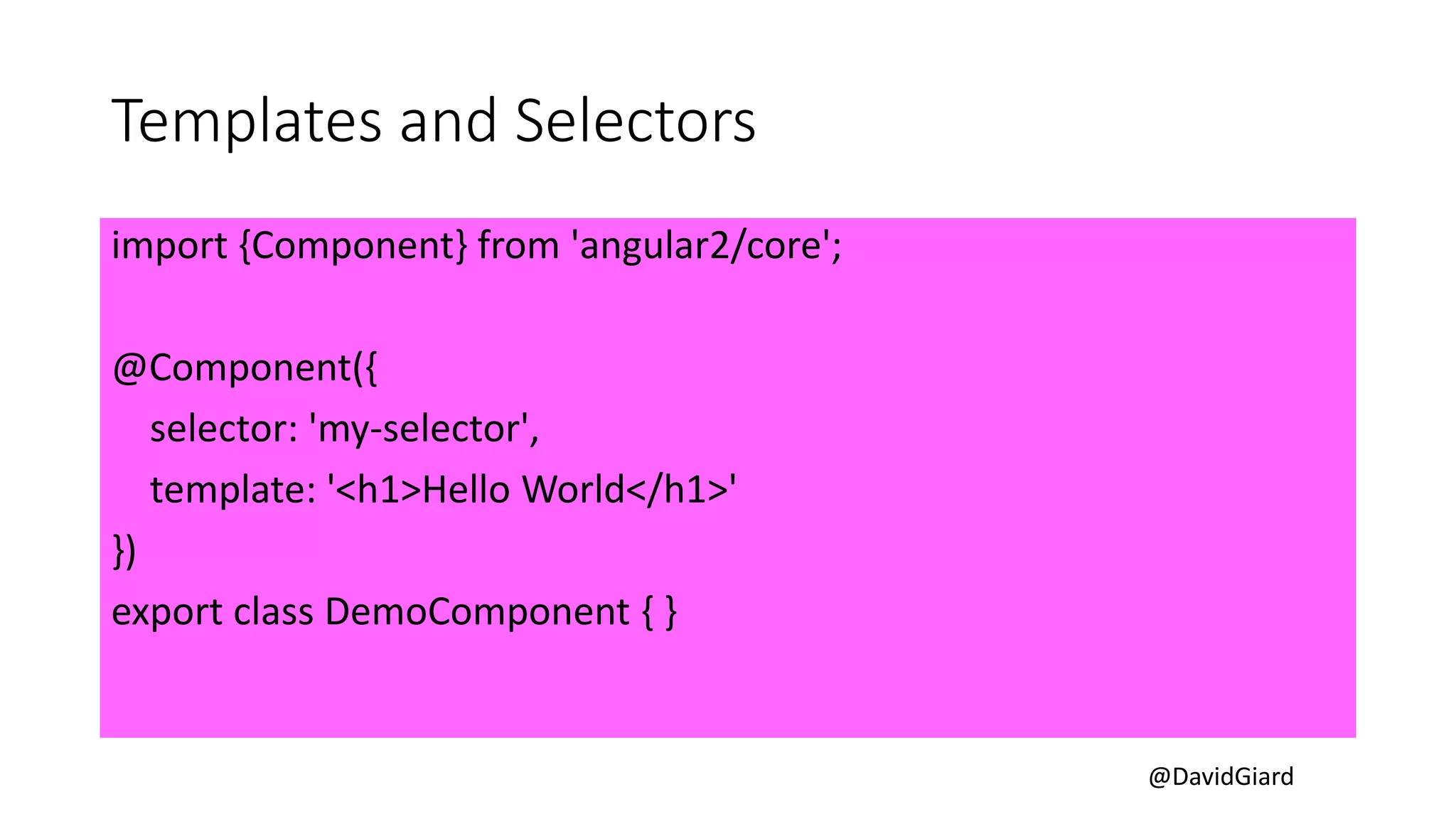The width and height of the screenshot is (1456, 819).
Task: Click "{Component}" in the import statement
Action: point(353,247)
